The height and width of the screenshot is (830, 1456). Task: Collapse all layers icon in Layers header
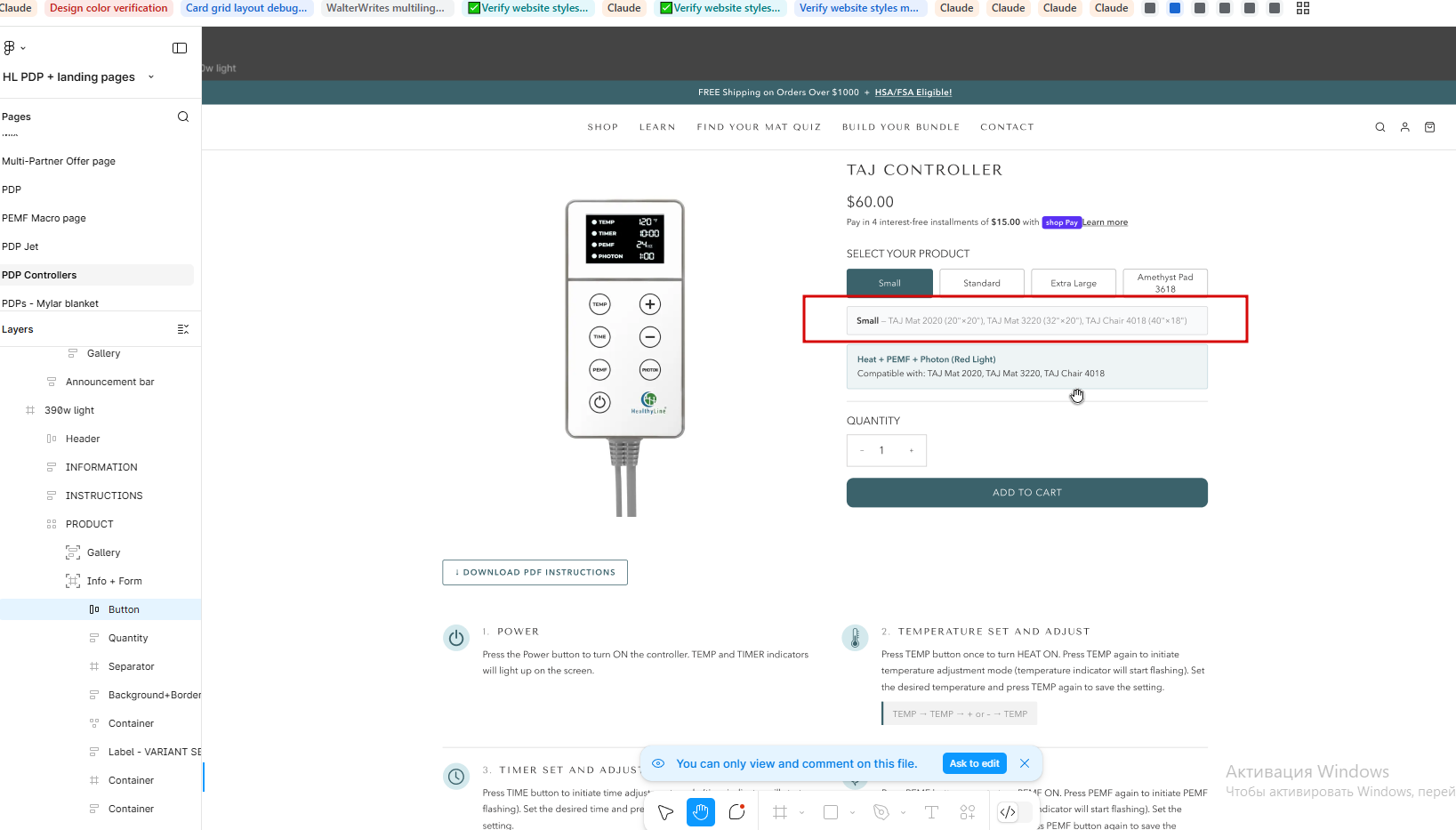(x=183, y=329)
